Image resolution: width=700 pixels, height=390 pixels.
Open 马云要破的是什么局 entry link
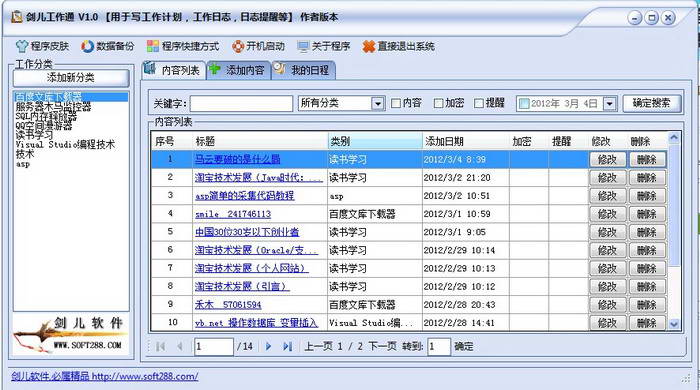tap(238, 159)
